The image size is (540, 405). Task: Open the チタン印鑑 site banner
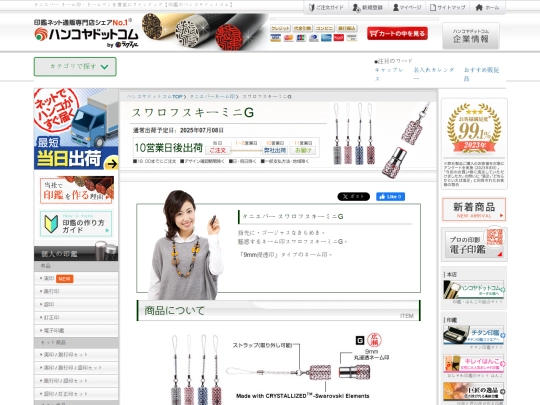(474, 335)
